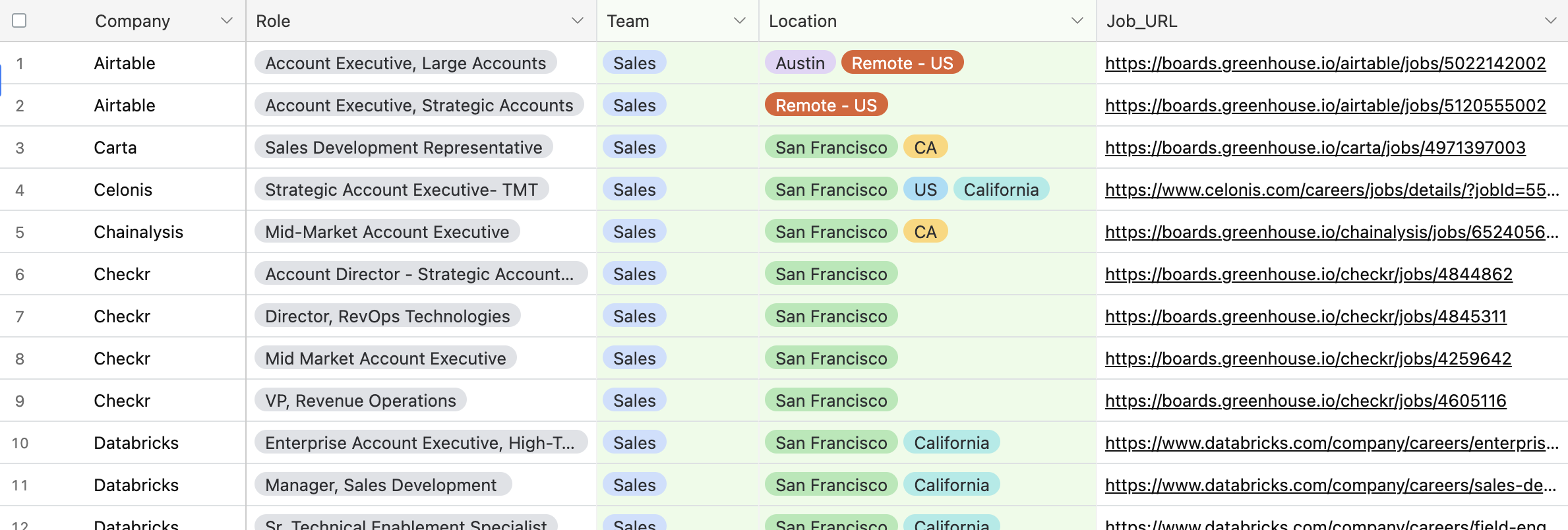Click California tag in row 11
1568x530 pixels.
tap(951, 485)
